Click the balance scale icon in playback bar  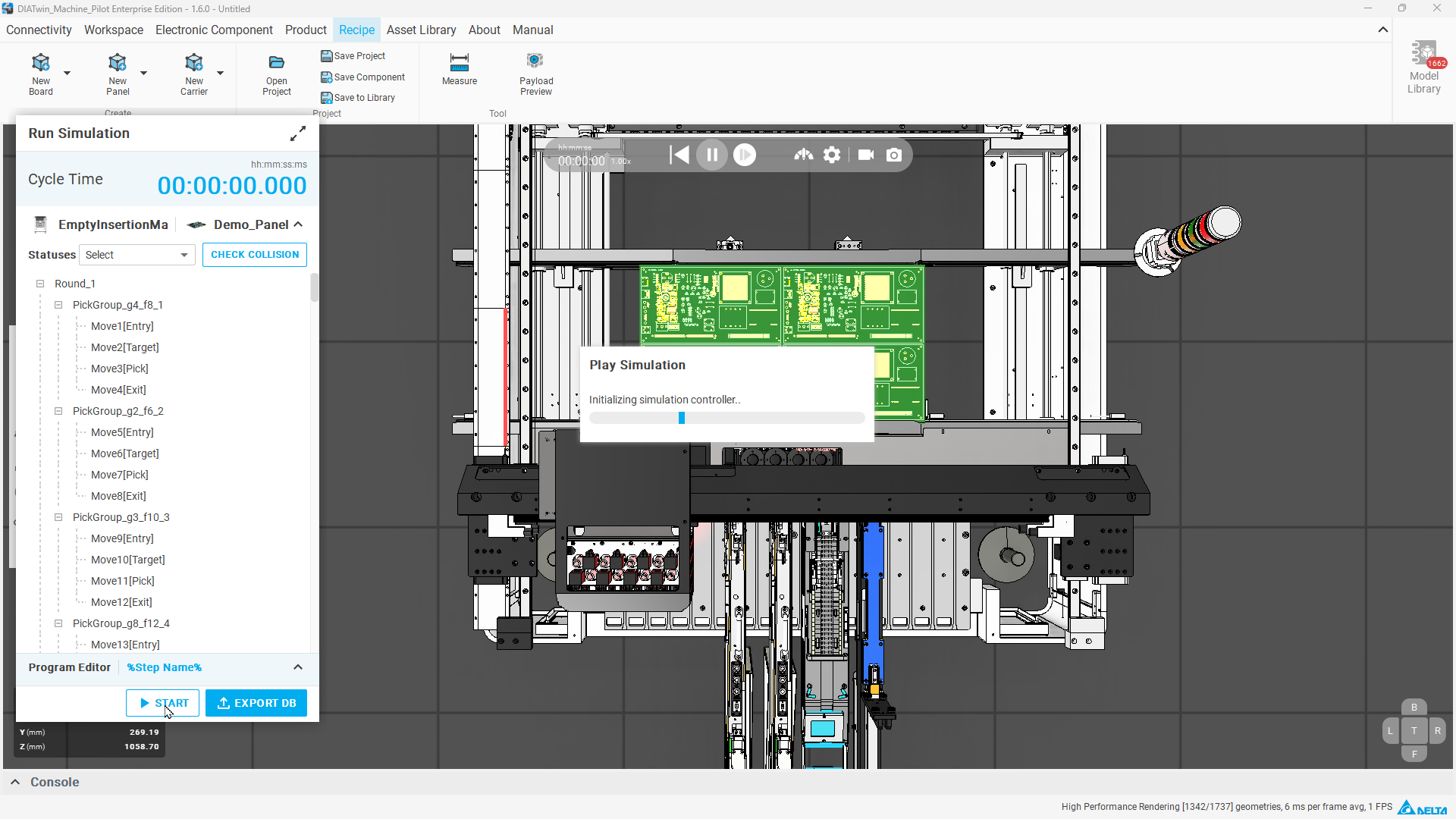click(804, 155)
